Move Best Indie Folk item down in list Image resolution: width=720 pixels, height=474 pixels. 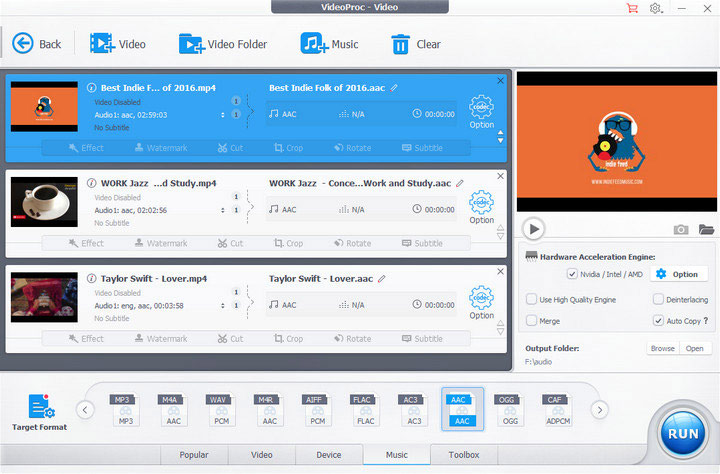click(501, 141)
